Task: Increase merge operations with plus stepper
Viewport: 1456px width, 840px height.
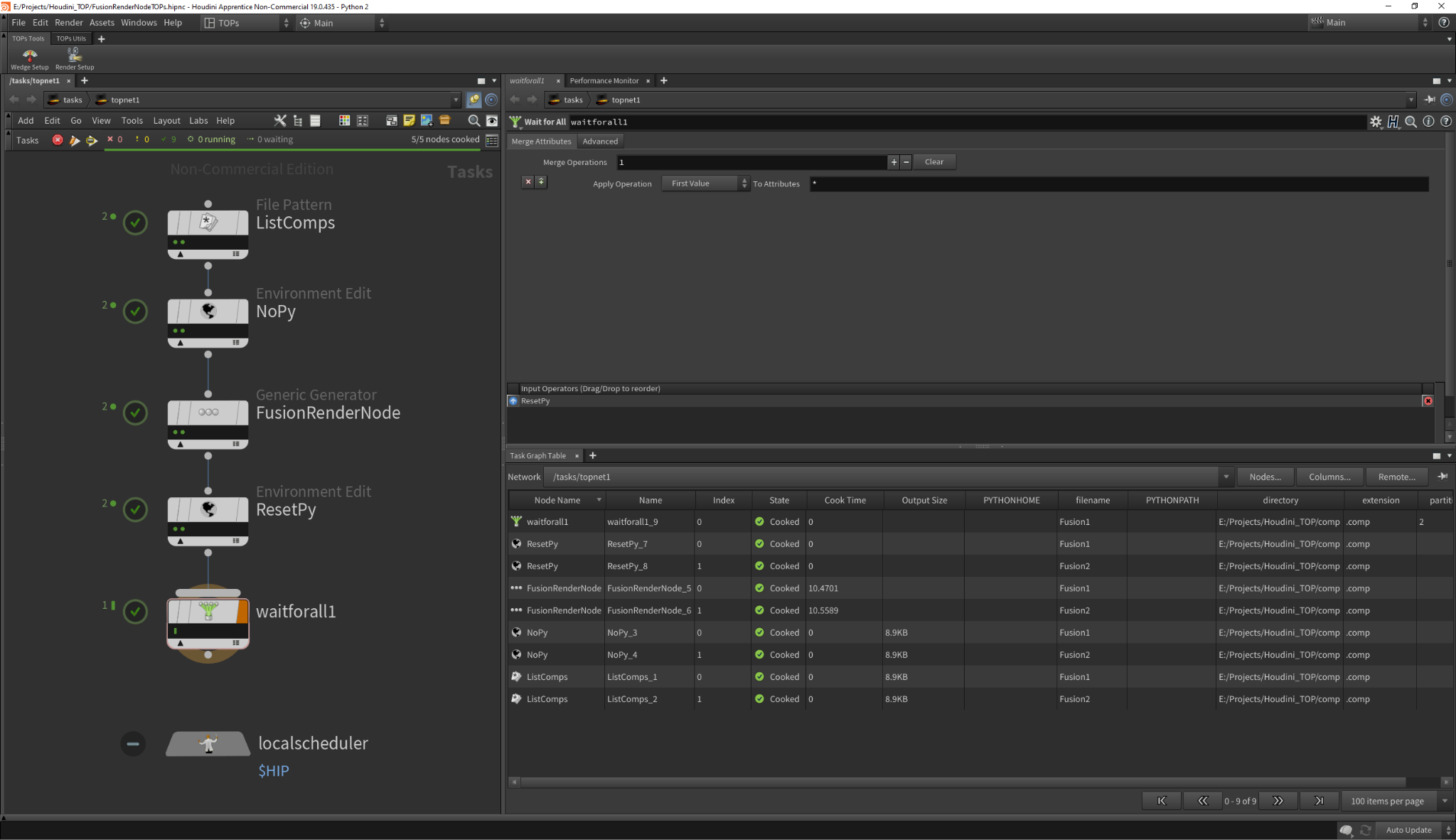Action: pyautogui.click(x=894, y=162)
